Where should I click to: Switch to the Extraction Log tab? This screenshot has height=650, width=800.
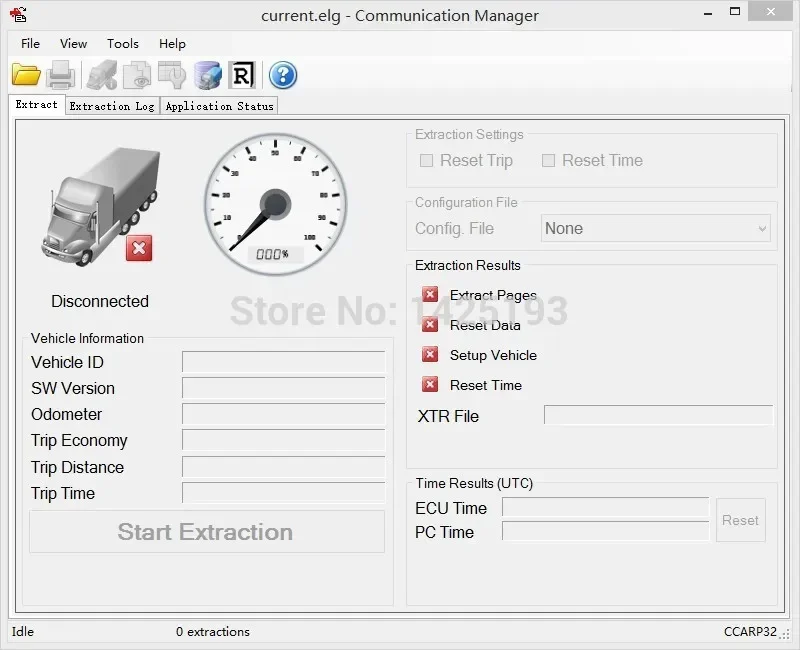click(x=111, y=105)
